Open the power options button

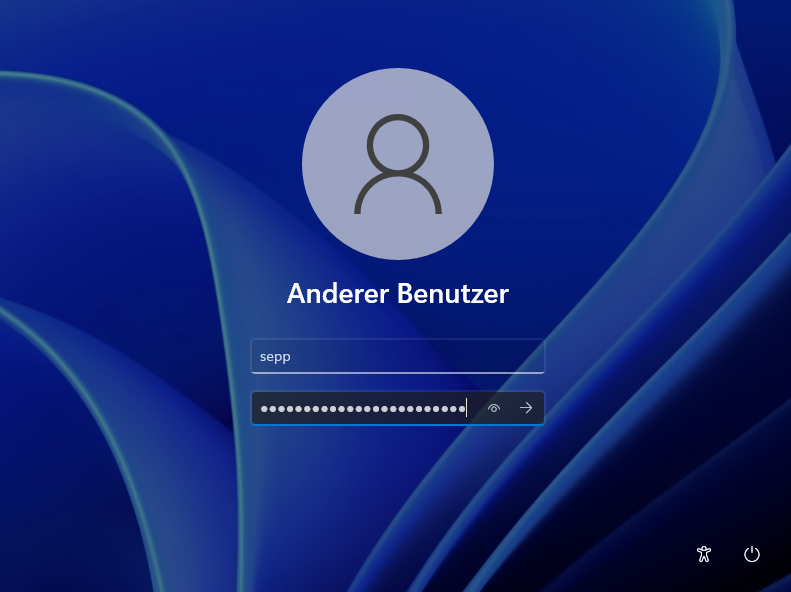coord(752,554)
